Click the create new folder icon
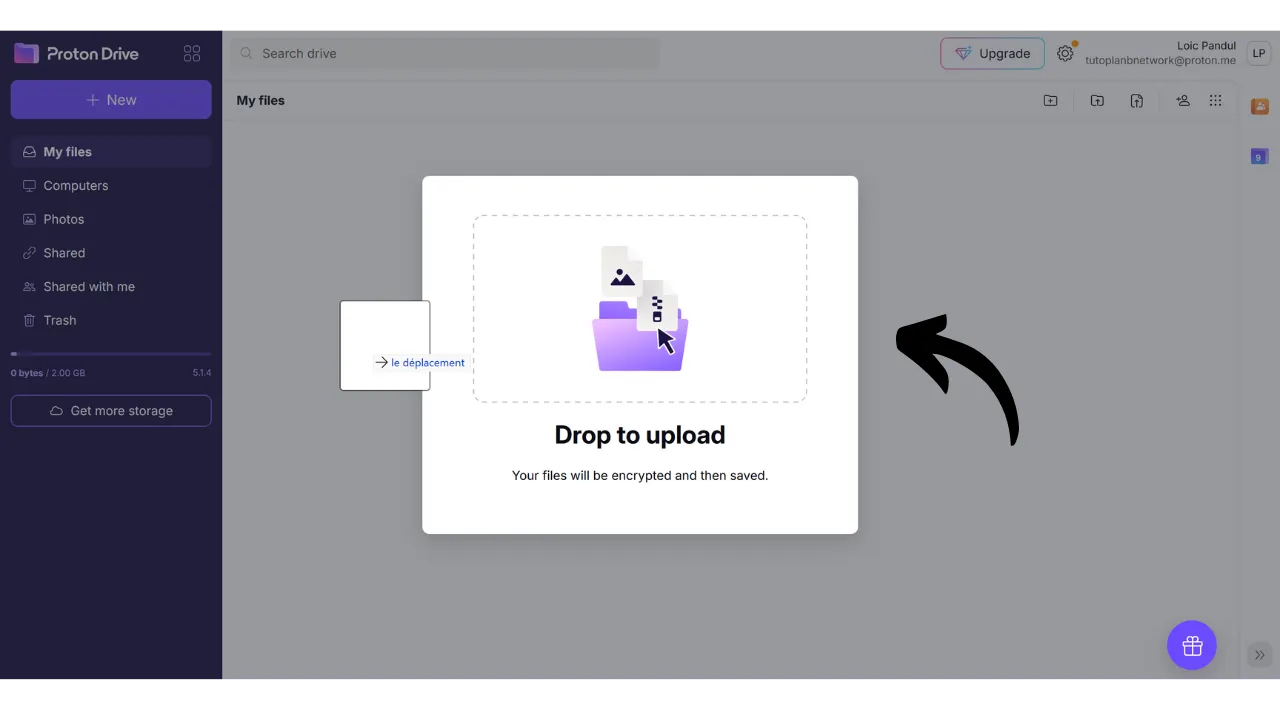Screen dimensions: 1280x710 pyautogui.click(x=1050, y=101)
